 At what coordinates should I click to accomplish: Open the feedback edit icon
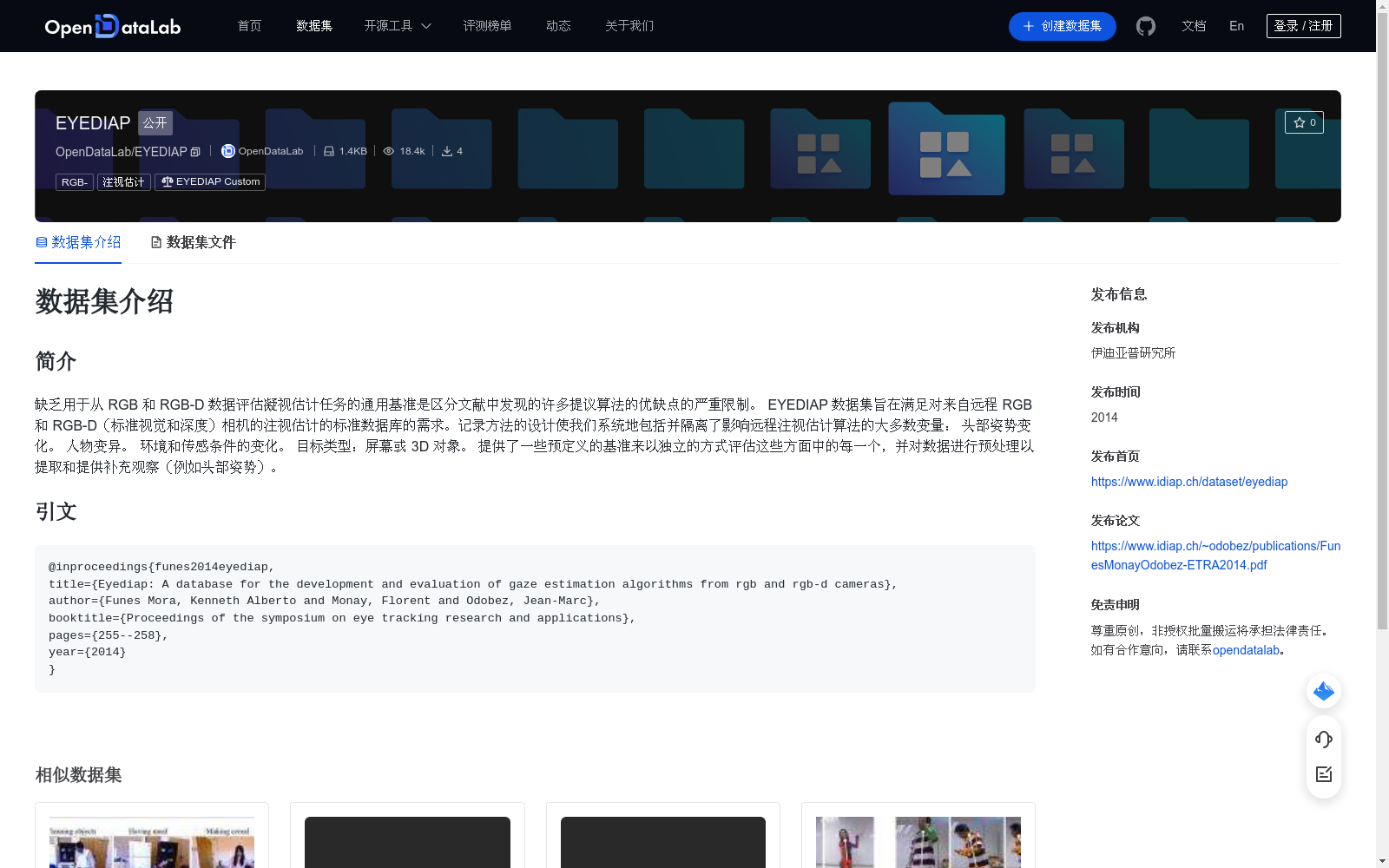point(1324,774)
